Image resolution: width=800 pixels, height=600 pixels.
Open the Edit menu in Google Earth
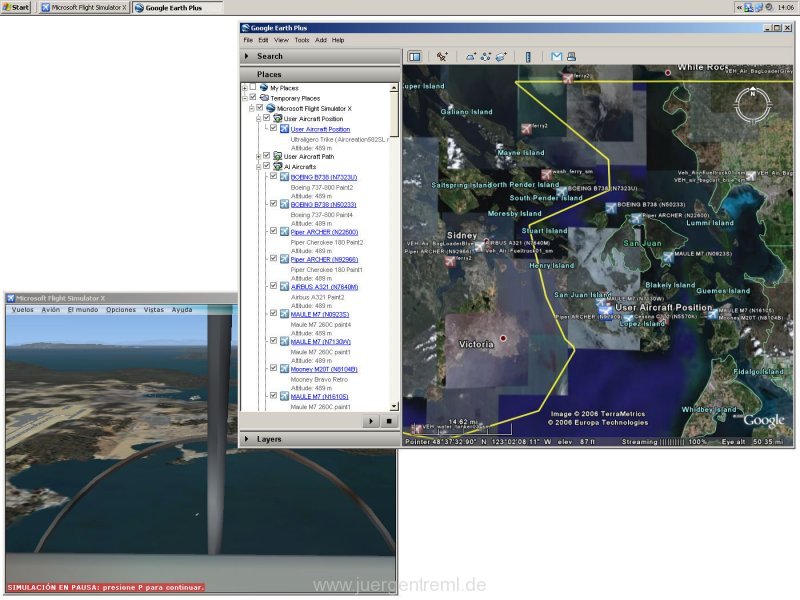coord(263,40)
